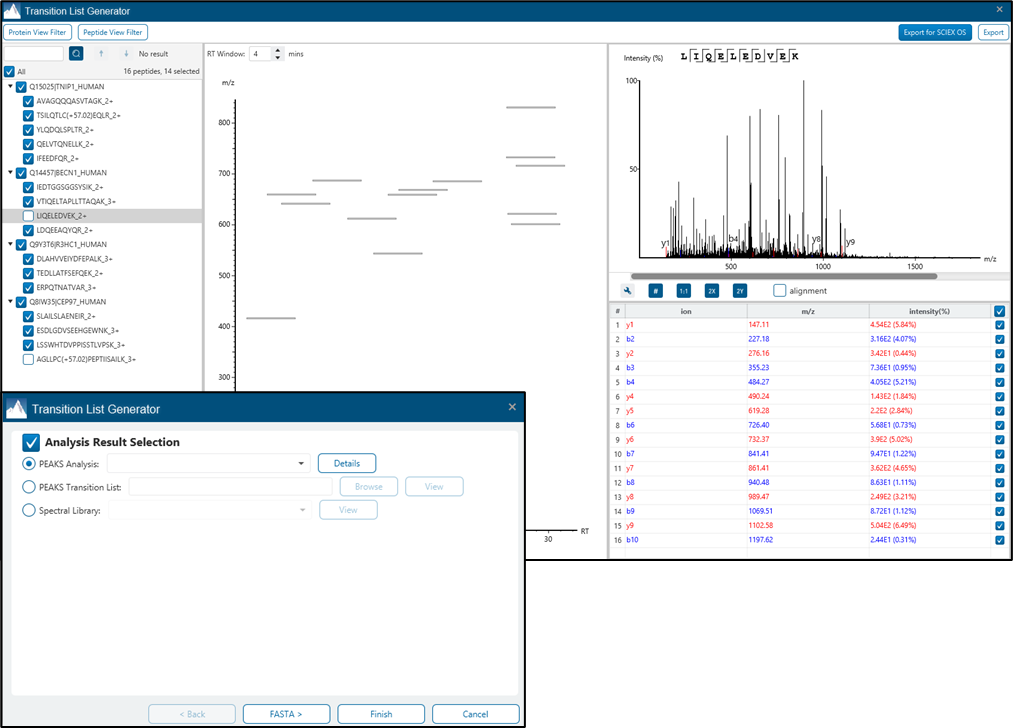Select the Spectral Library radio button
Screen dimensions: 1013x728
click(29, 511)
